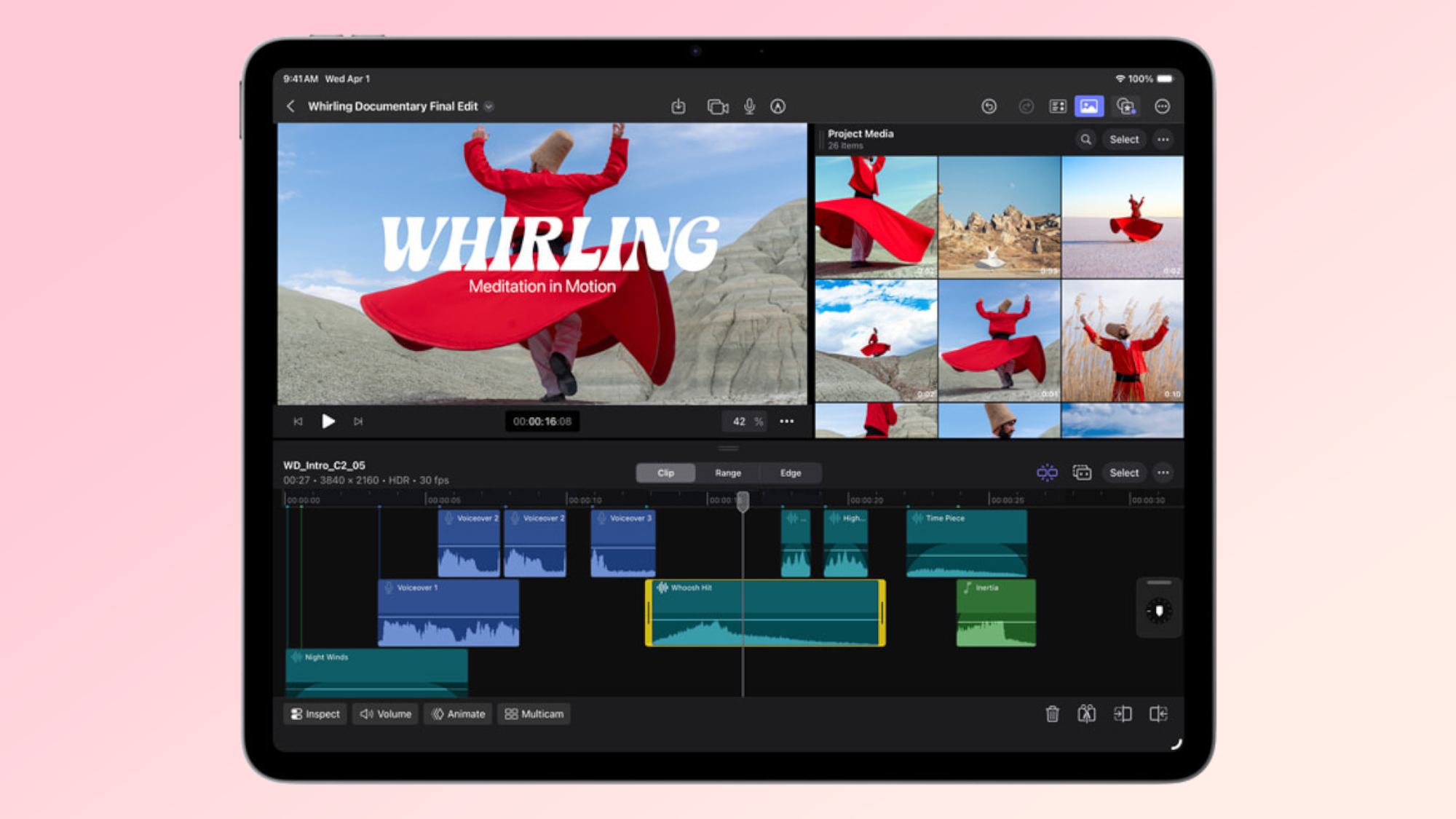Open viewer options ellipsis menu
Viewport: 1456px width, 819px height.
786,421
